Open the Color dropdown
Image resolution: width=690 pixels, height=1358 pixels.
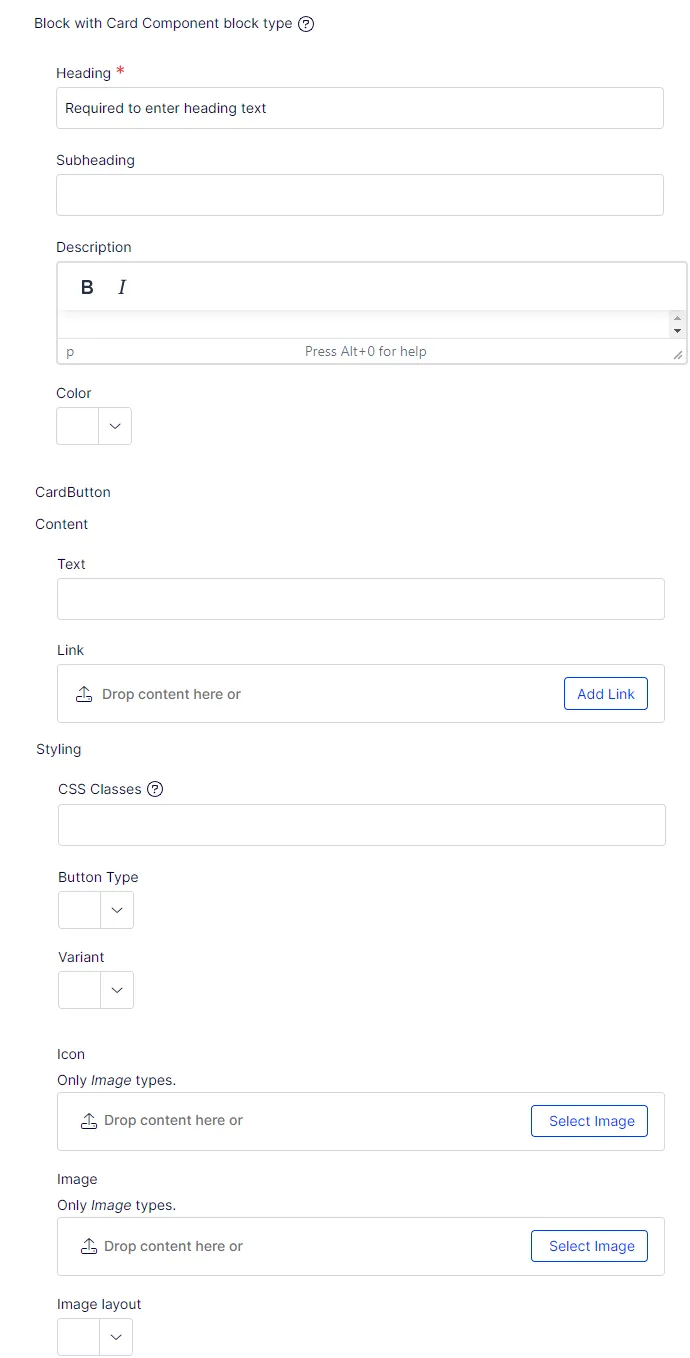coord(94,425)
